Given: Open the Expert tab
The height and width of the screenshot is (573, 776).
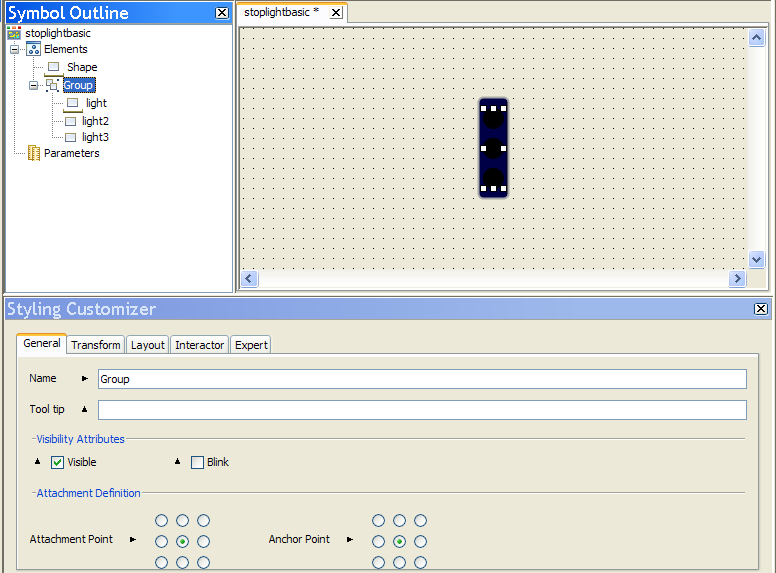Looking at the screenshot, I should [251, 345].
